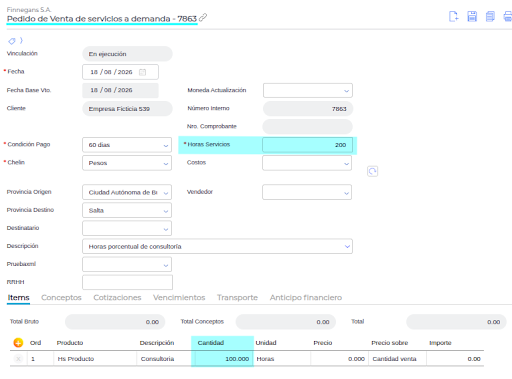The width and height of the screenshot is (512, 379).
Task: Click the Total Bruto value field
Action: click(x=115, y=322)
